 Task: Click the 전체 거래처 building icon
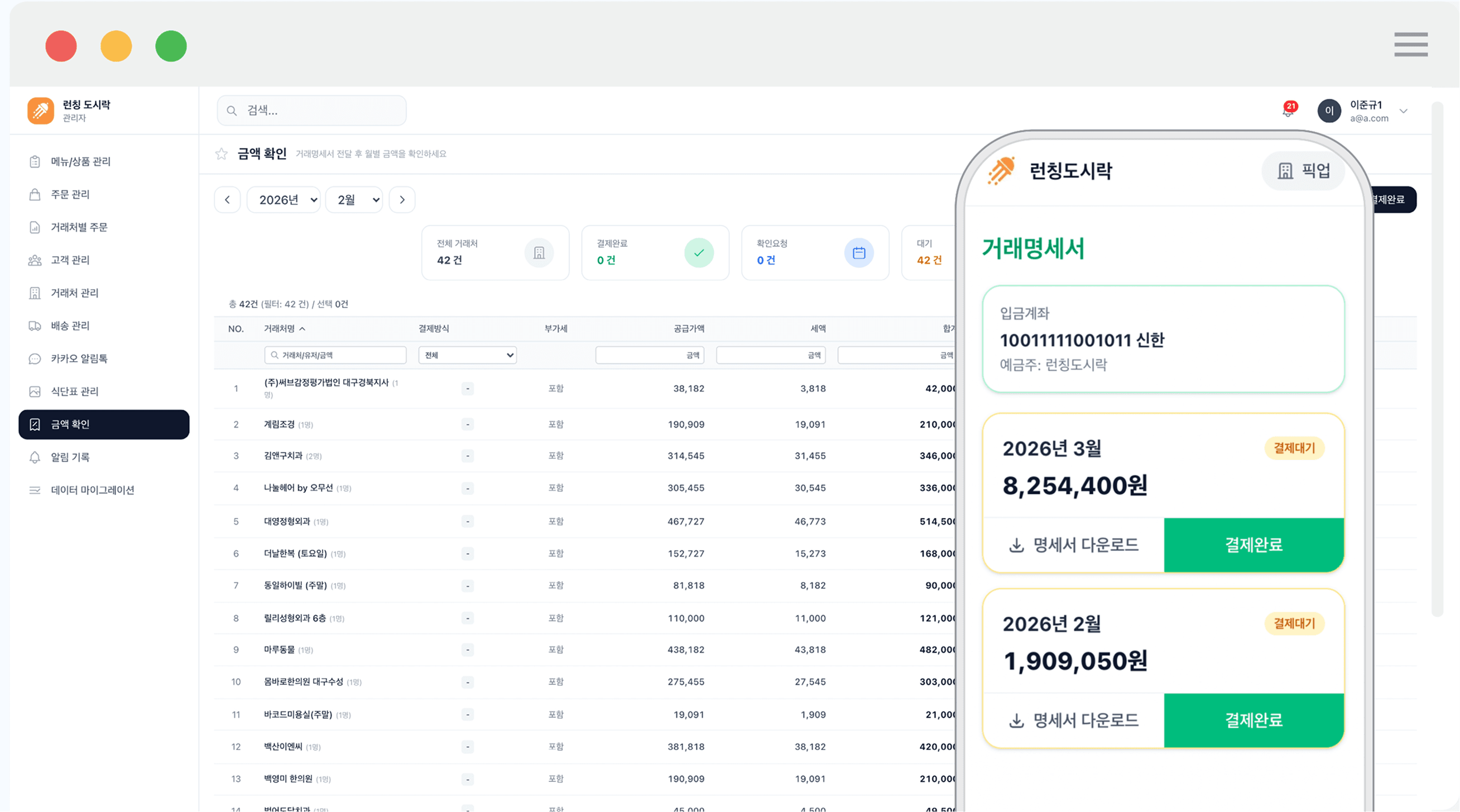539,253
